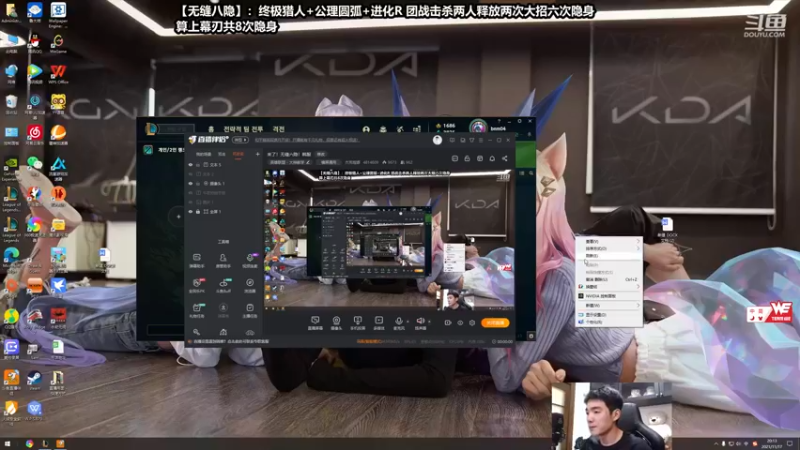800x450 pixels.
Task: Select the Recycle Bin desktop icon
Action: pyautogui.click(x=11, y=103)
